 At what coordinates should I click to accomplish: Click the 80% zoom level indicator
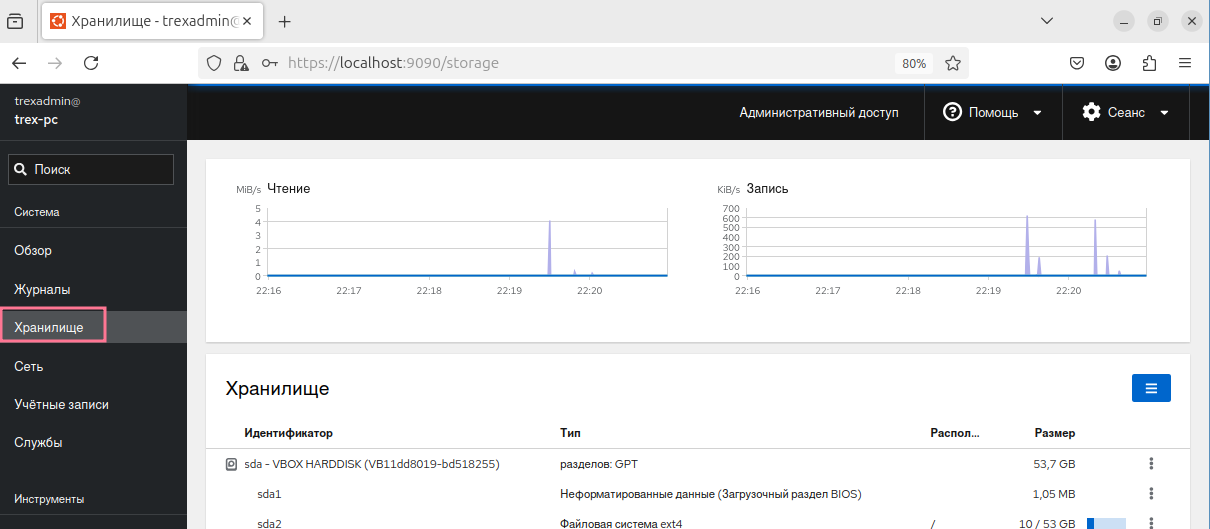pos(914,63)
